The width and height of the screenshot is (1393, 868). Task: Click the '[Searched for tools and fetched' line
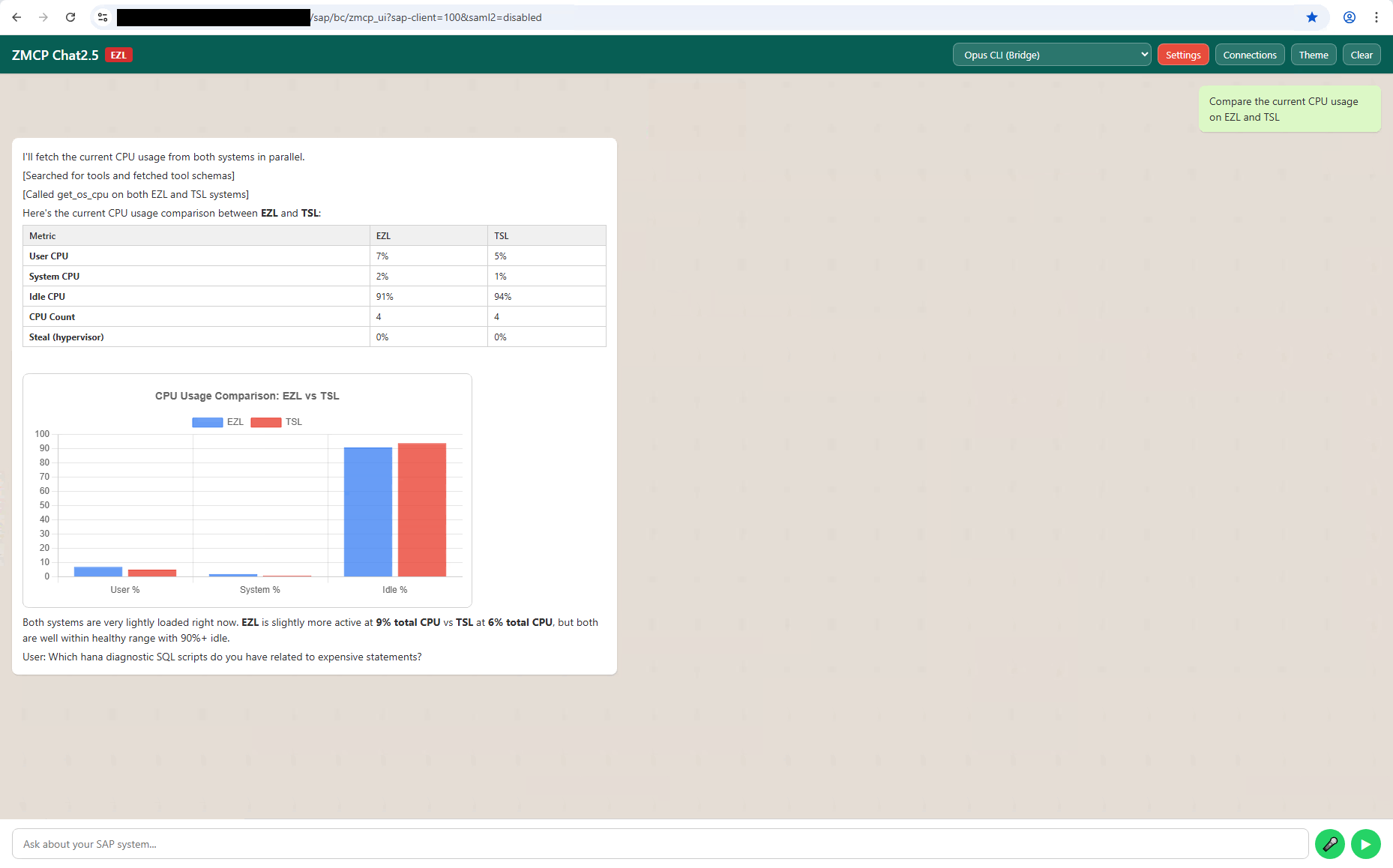(x=128, y=175)
